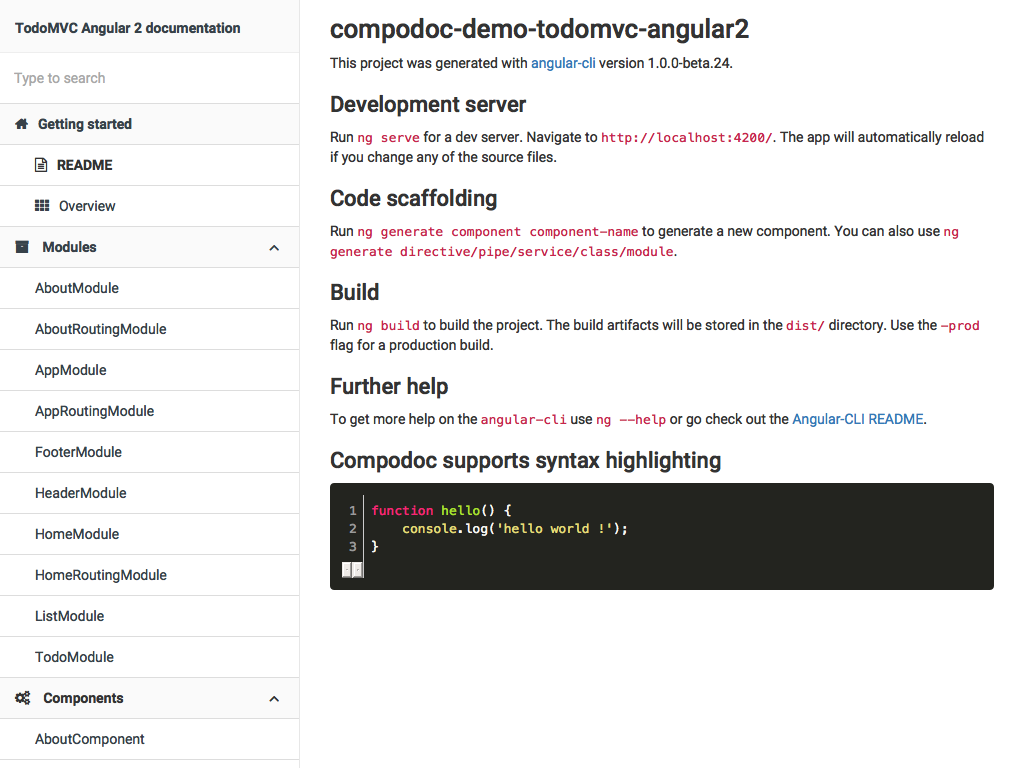1024x768 pixels.
Task: Open HeaderModule documentation
Action: [x=150, y=493]
